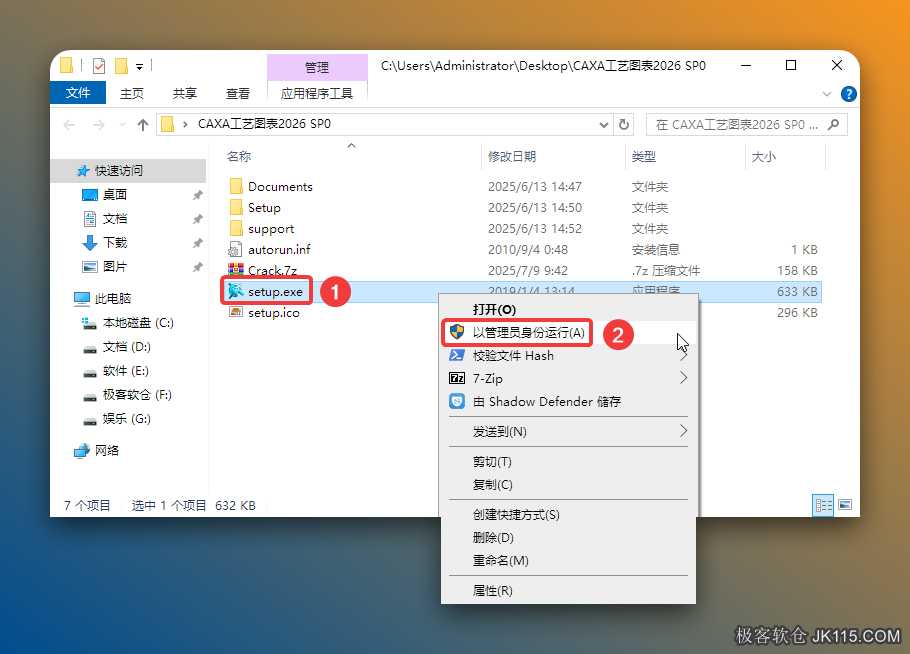Click the Help question mark icon
Screen dimensions: 910x654
[x=848, y=94]
